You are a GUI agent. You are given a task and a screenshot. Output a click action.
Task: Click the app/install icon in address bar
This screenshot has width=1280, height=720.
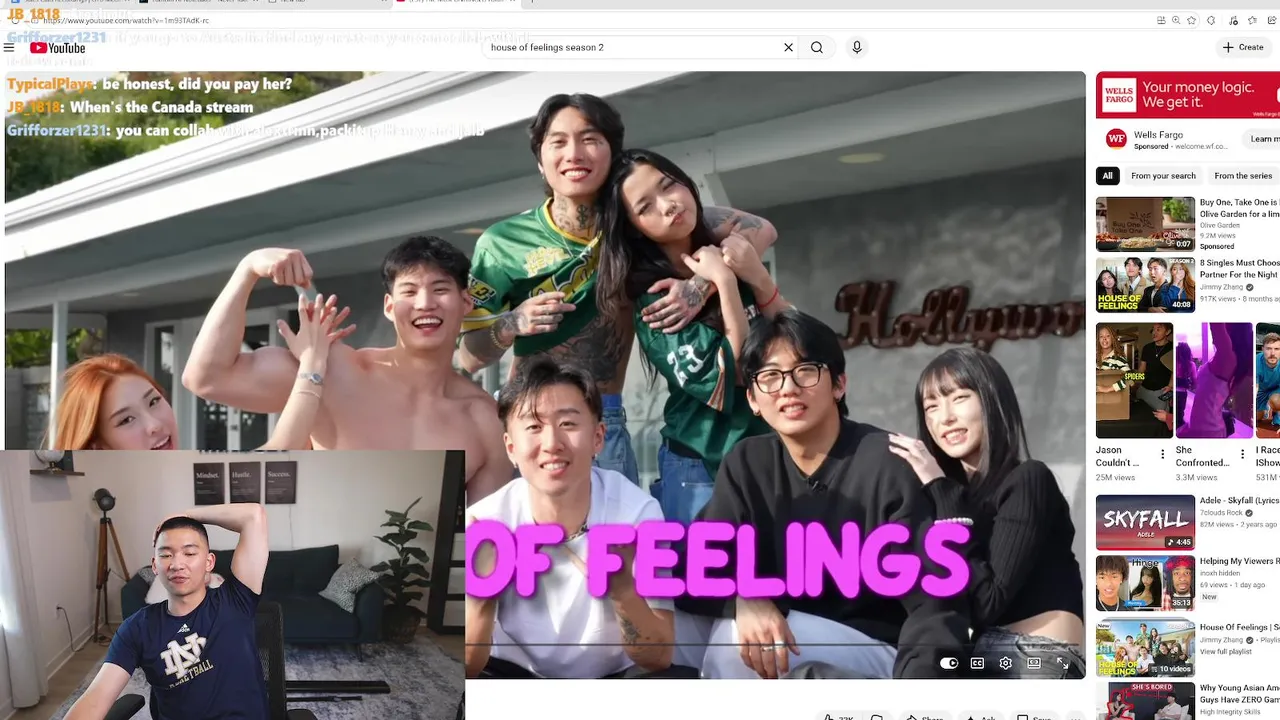pos(1161,20)
